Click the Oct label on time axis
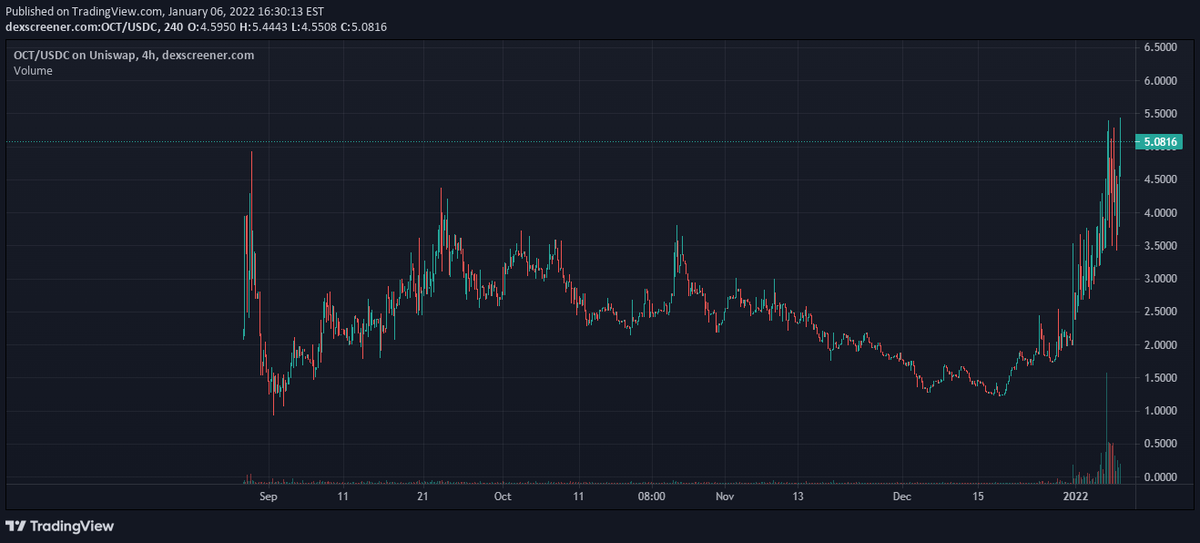 pyautogui.click(x=503, y=496)
